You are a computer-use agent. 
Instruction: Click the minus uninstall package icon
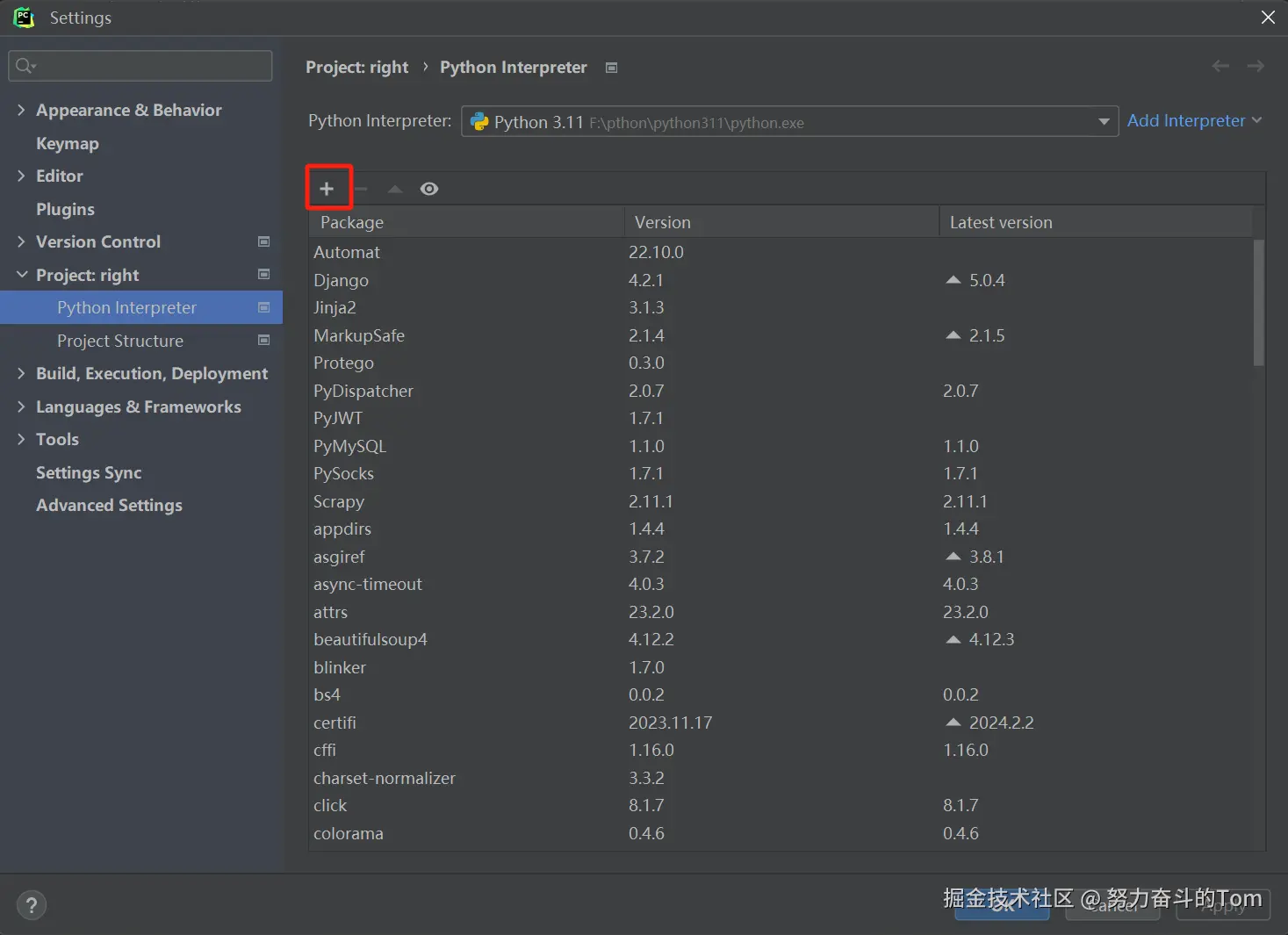click(361, 189)
